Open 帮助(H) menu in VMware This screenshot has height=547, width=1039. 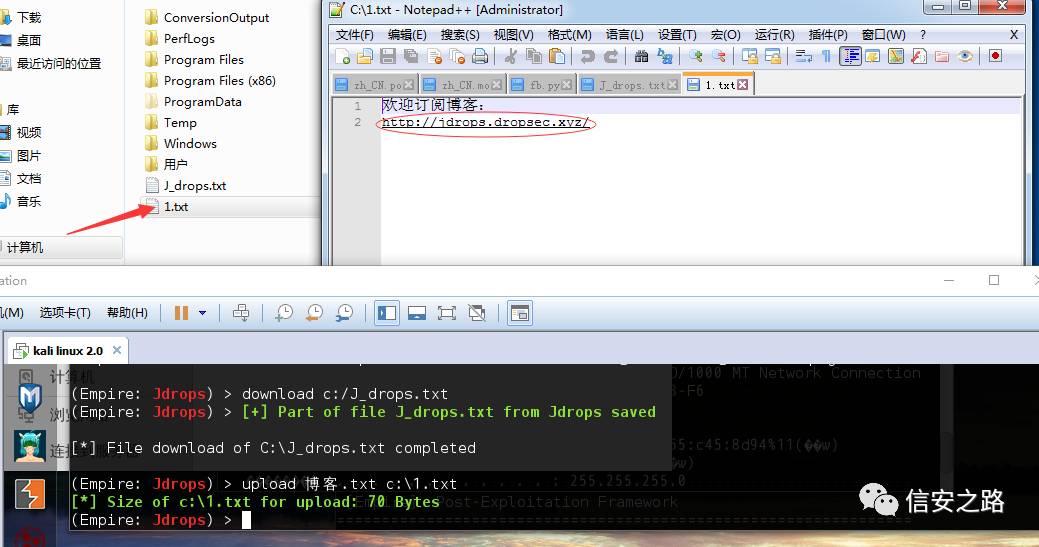(127, 313)
